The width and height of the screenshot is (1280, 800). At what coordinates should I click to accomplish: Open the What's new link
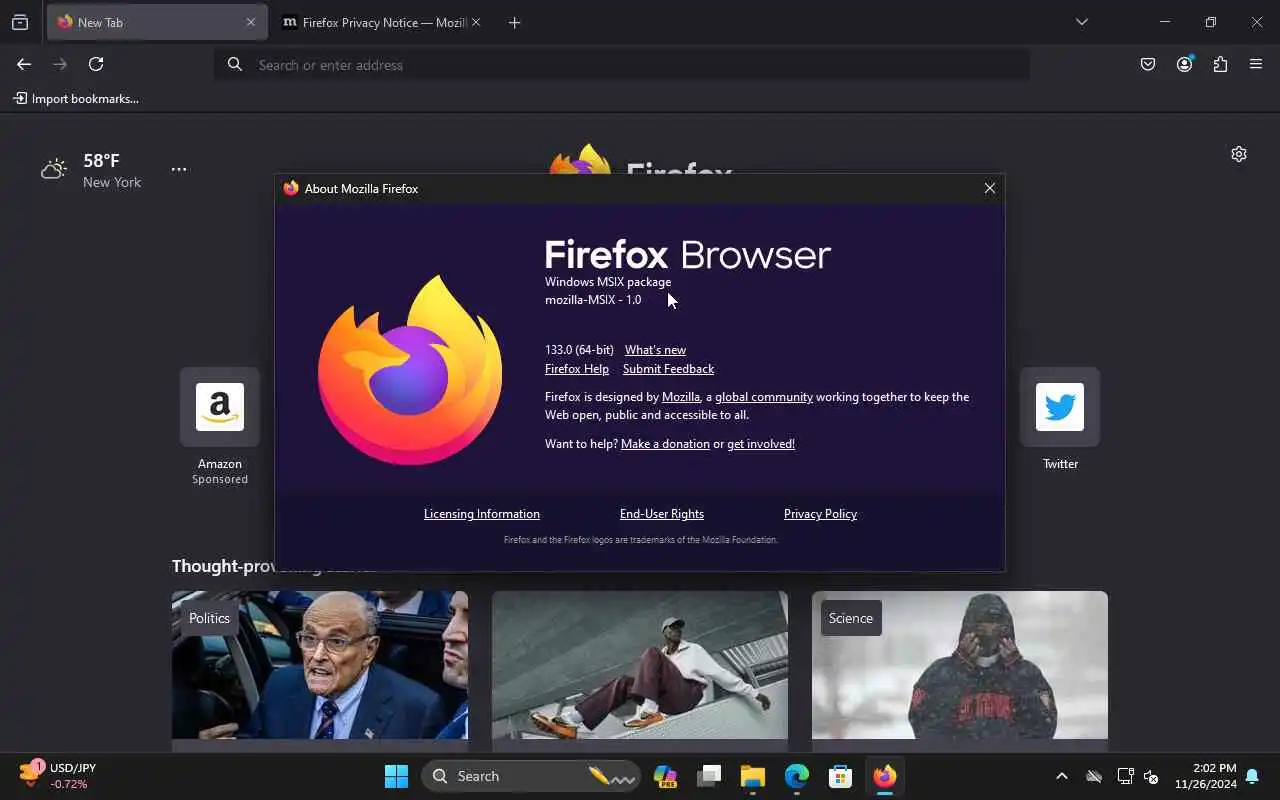coord(655,350)
